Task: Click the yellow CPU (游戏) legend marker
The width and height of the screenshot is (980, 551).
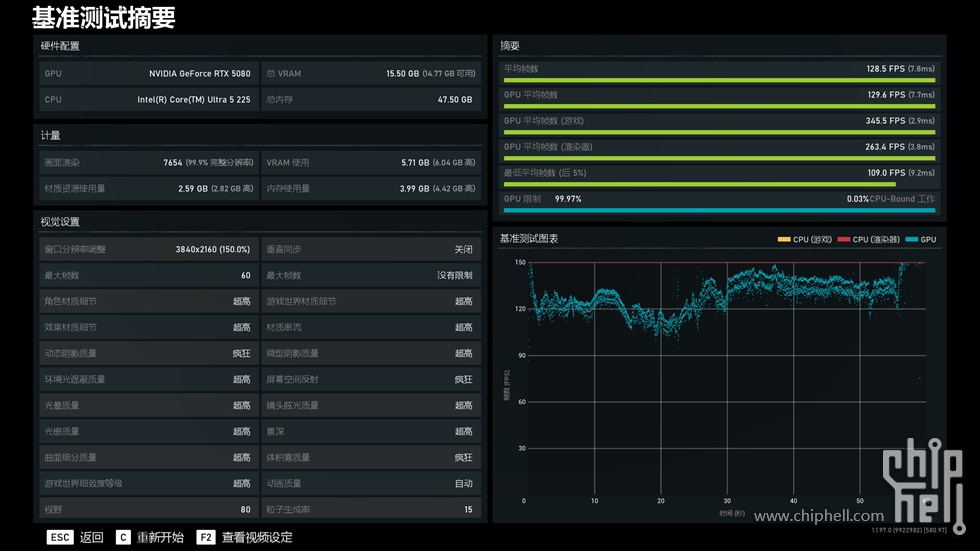Action: pos(784,240)
